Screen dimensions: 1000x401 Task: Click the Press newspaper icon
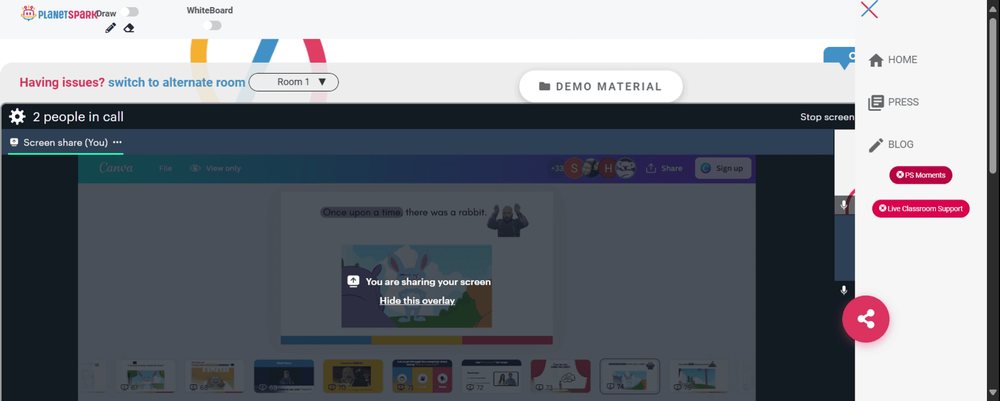pyautogui.click(x=876, y=103)
